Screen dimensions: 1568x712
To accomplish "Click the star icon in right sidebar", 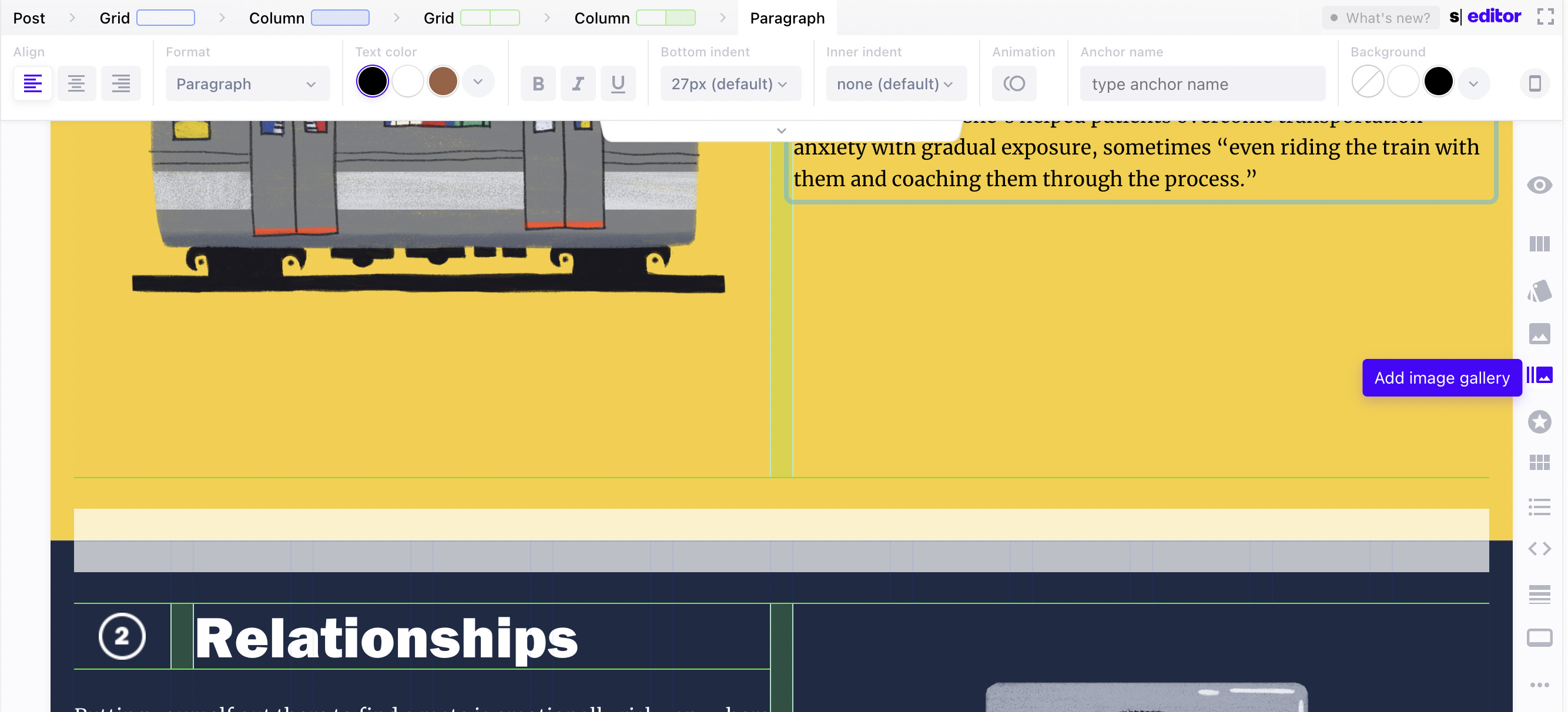I will [1539, 422].
